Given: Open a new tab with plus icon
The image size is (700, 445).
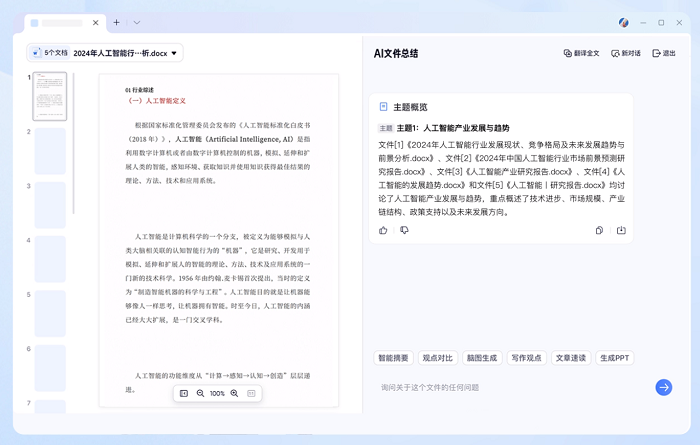Looking at the screenshot, I should [116, 22].
